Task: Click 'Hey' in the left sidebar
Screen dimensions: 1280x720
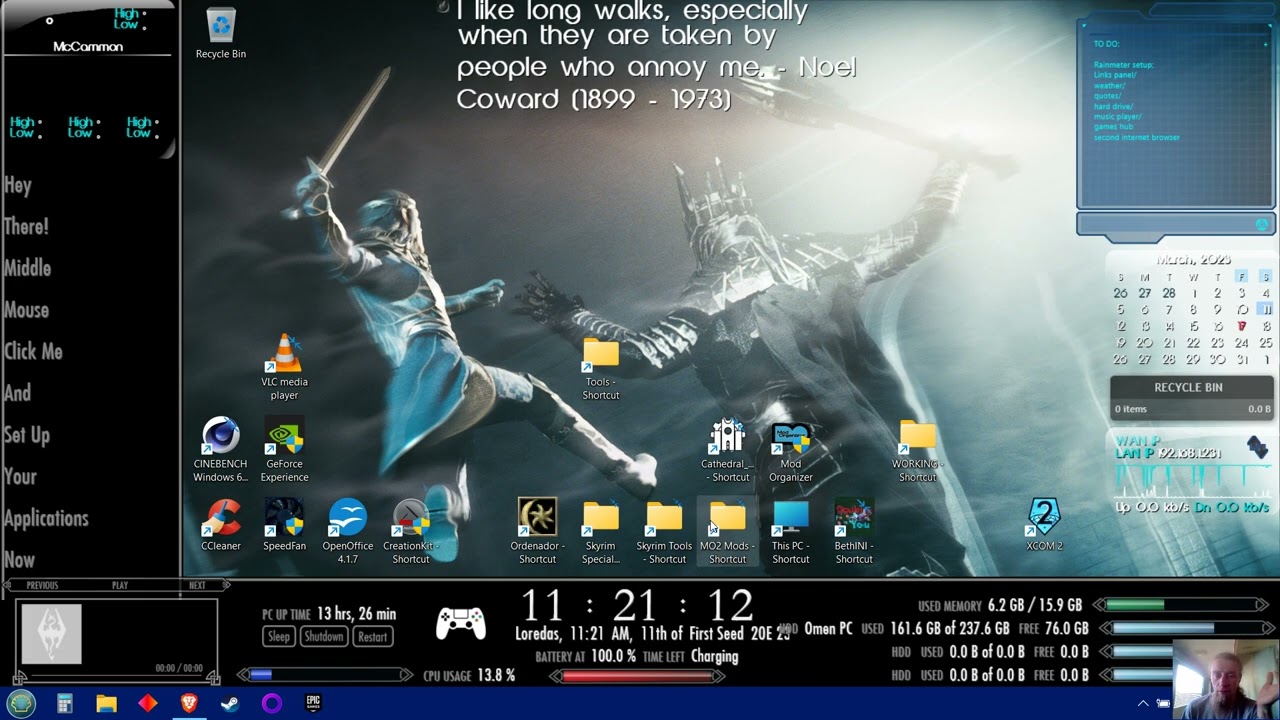Action: pyautogui.click(x=18, y=186)
